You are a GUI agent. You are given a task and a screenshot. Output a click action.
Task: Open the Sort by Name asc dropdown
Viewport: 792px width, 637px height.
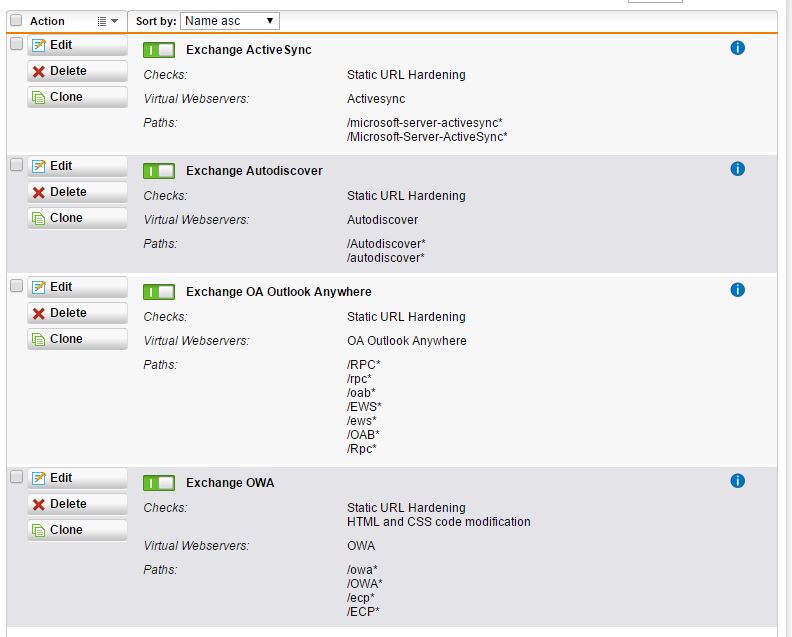[230, 21]
